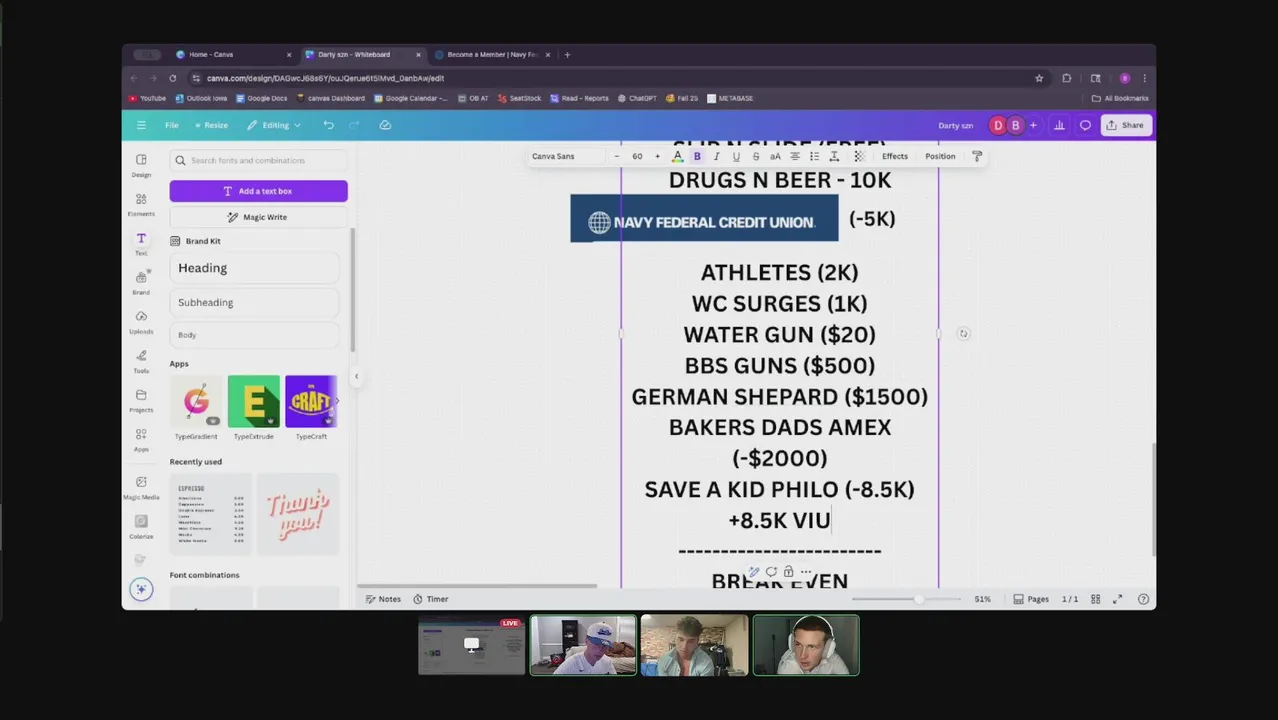1278x720 pixels.
Task: Open the 51% zoom level dropdown
Action: point(982,599)
